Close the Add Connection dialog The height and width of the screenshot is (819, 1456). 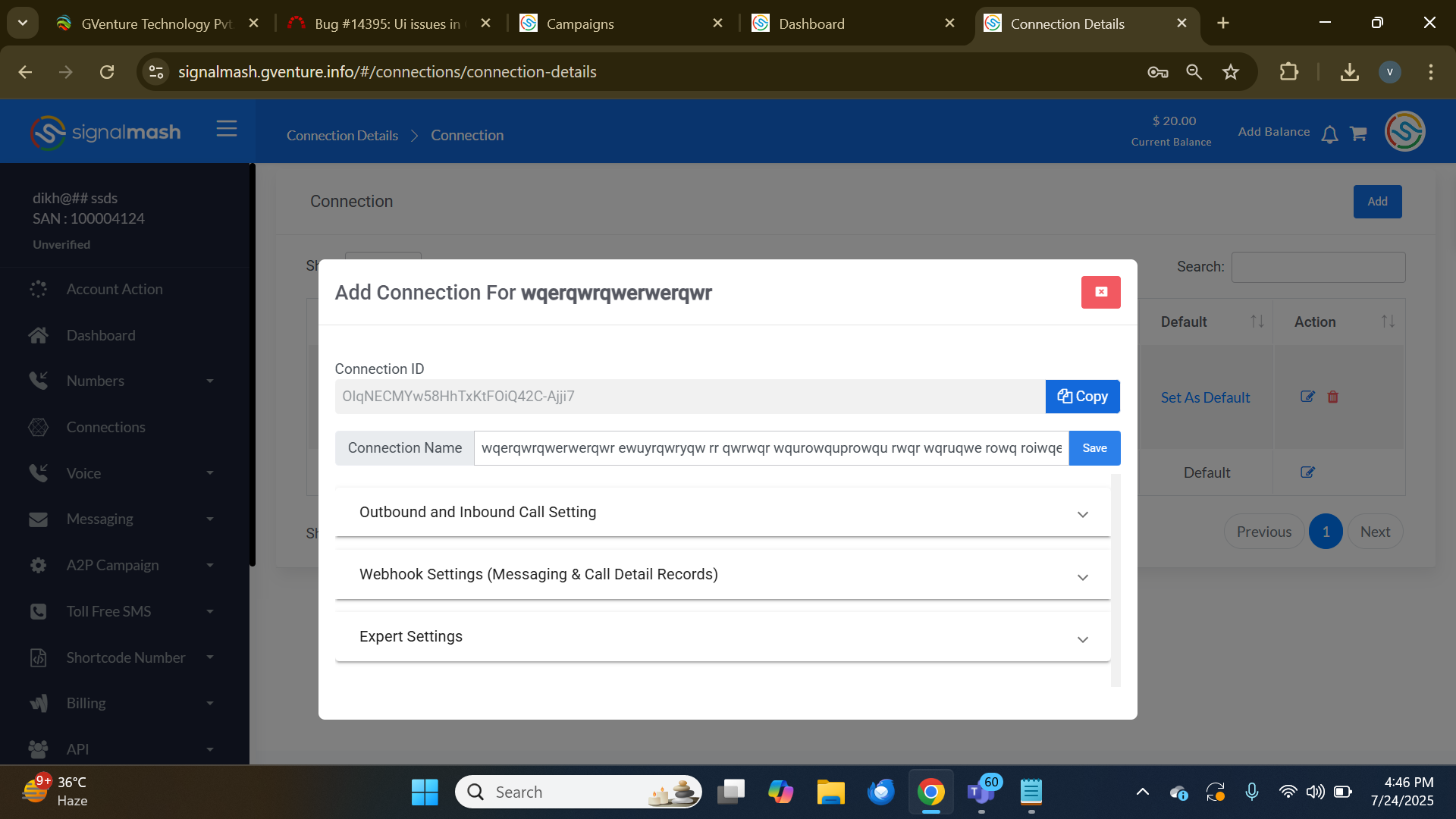(x=1100, y=292)
